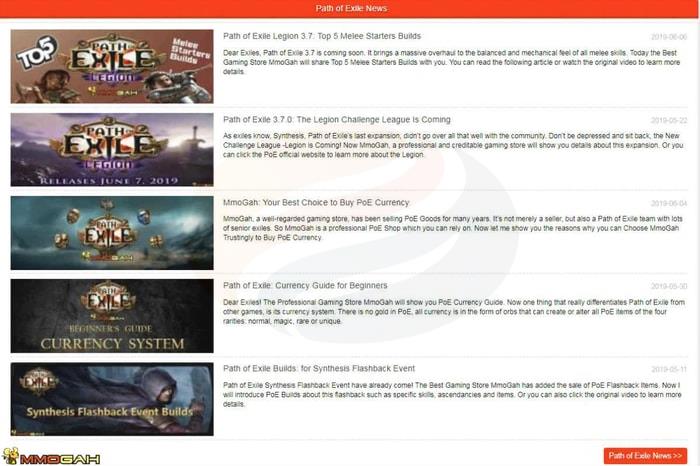Open the Beginner's Guide Currency System thumbnail
The image size is (700, 466).
point(111,316)
